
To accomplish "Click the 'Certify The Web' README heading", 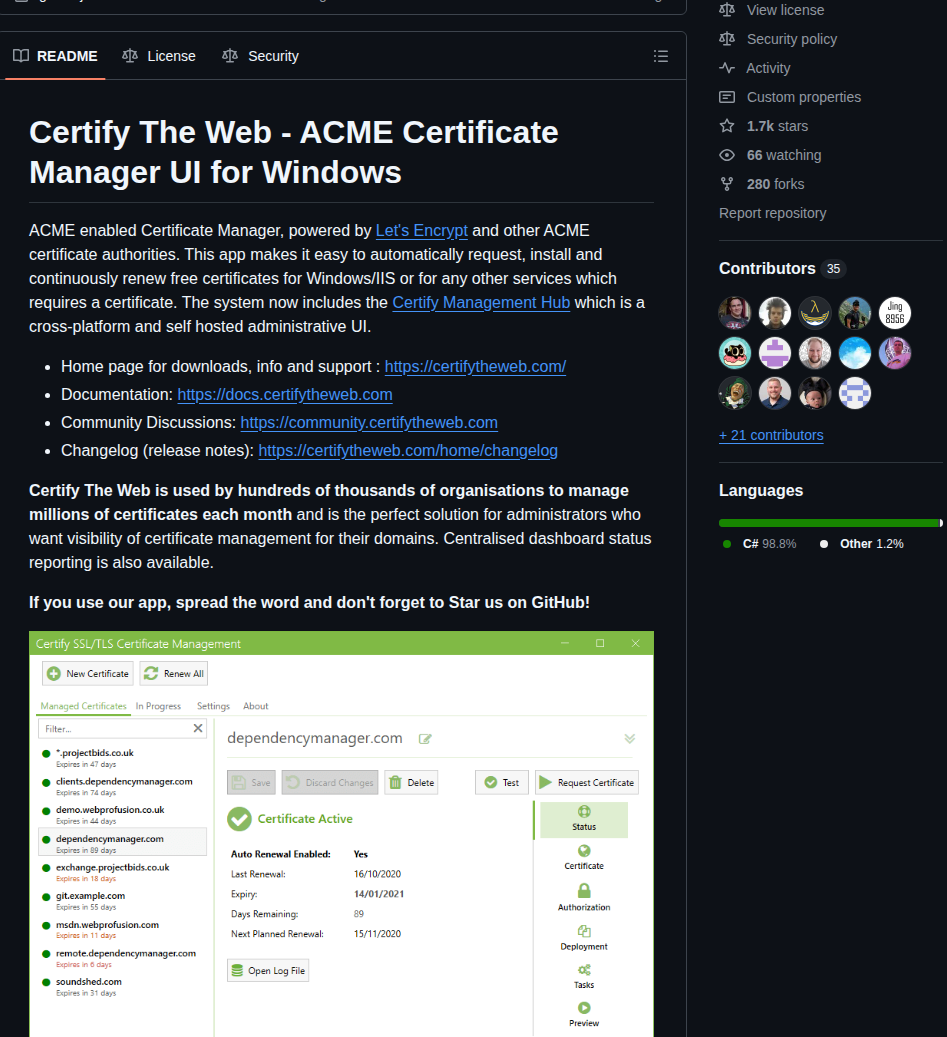I will (x=294, y=152).
